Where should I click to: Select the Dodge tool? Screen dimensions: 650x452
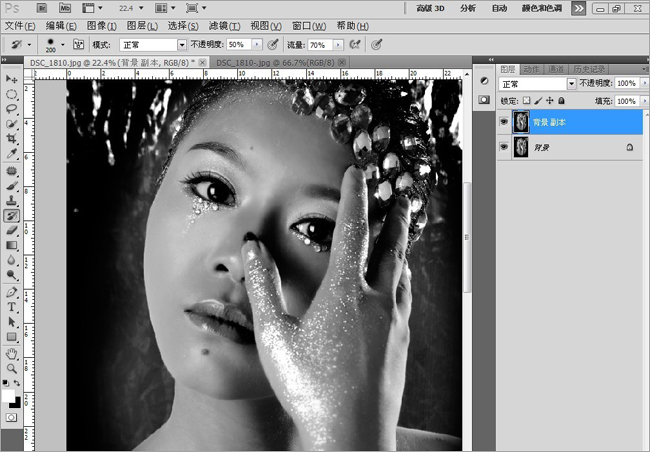pos(12,275)
